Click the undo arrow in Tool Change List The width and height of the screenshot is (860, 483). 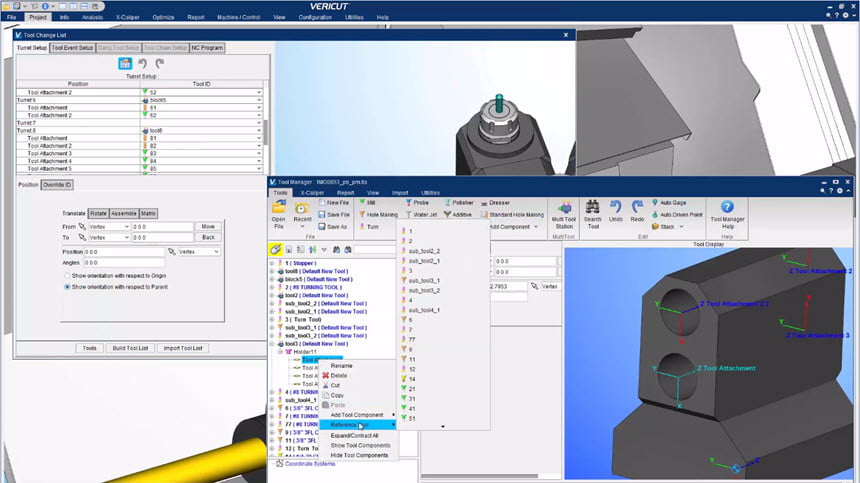(143, 64)
